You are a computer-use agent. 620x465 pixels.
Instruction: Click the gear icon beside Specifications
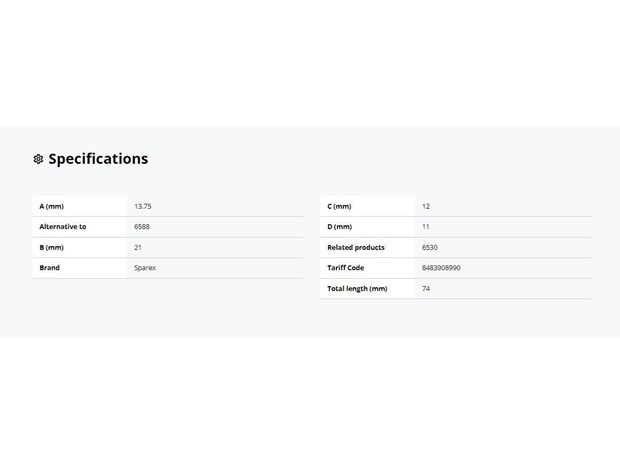38,159
